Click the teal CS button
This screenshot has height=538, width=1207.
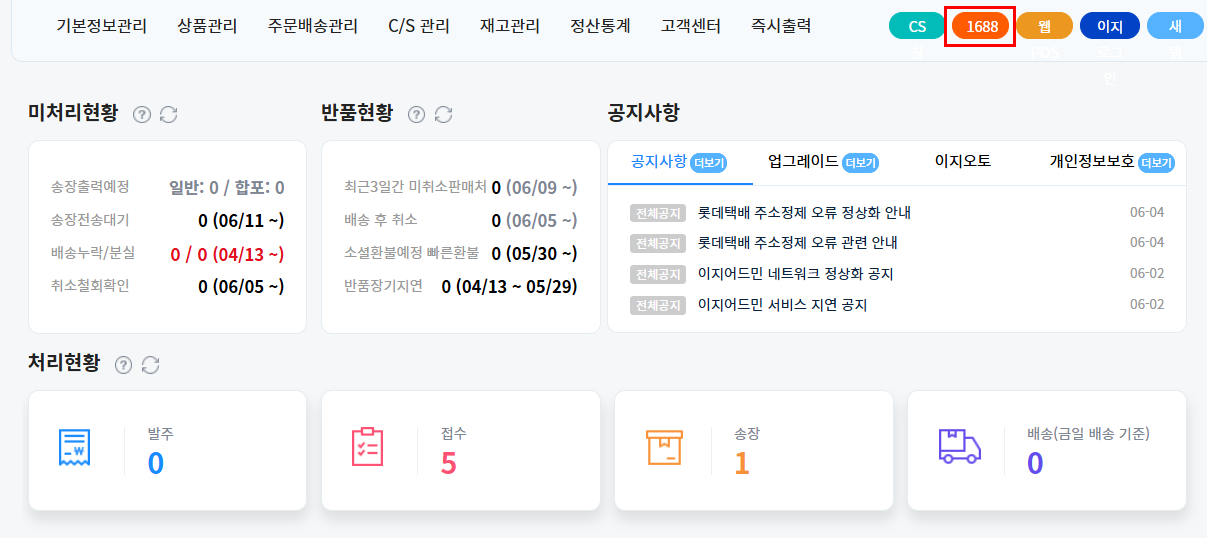click(x=916, y=26)
